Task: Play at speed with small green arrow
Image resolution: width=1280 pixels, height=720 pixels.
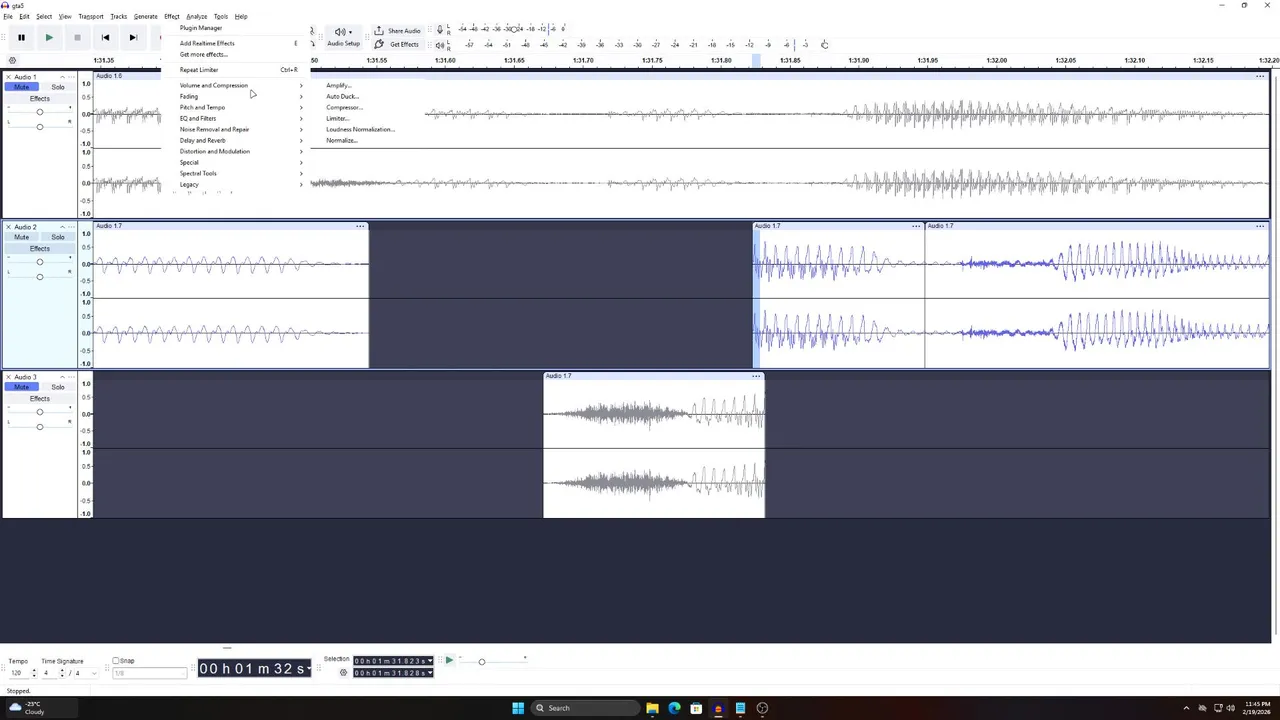Action: [449, 660]
